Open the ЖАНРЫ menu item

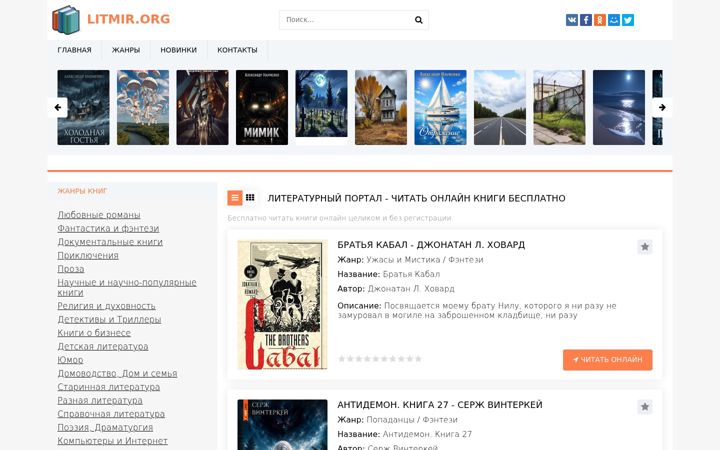tap(126, 50)
